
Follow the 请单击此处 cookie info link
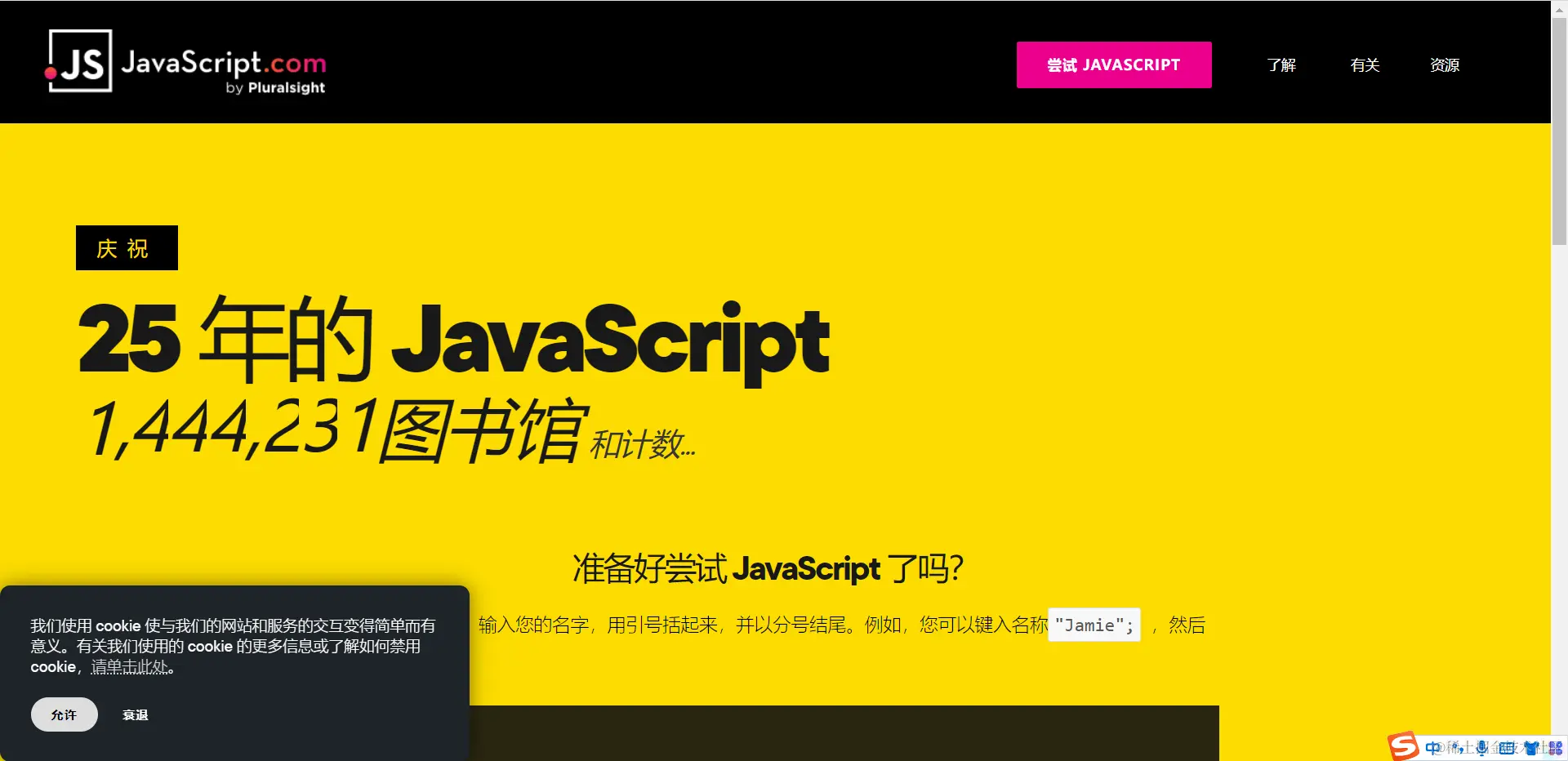point(131,667)
